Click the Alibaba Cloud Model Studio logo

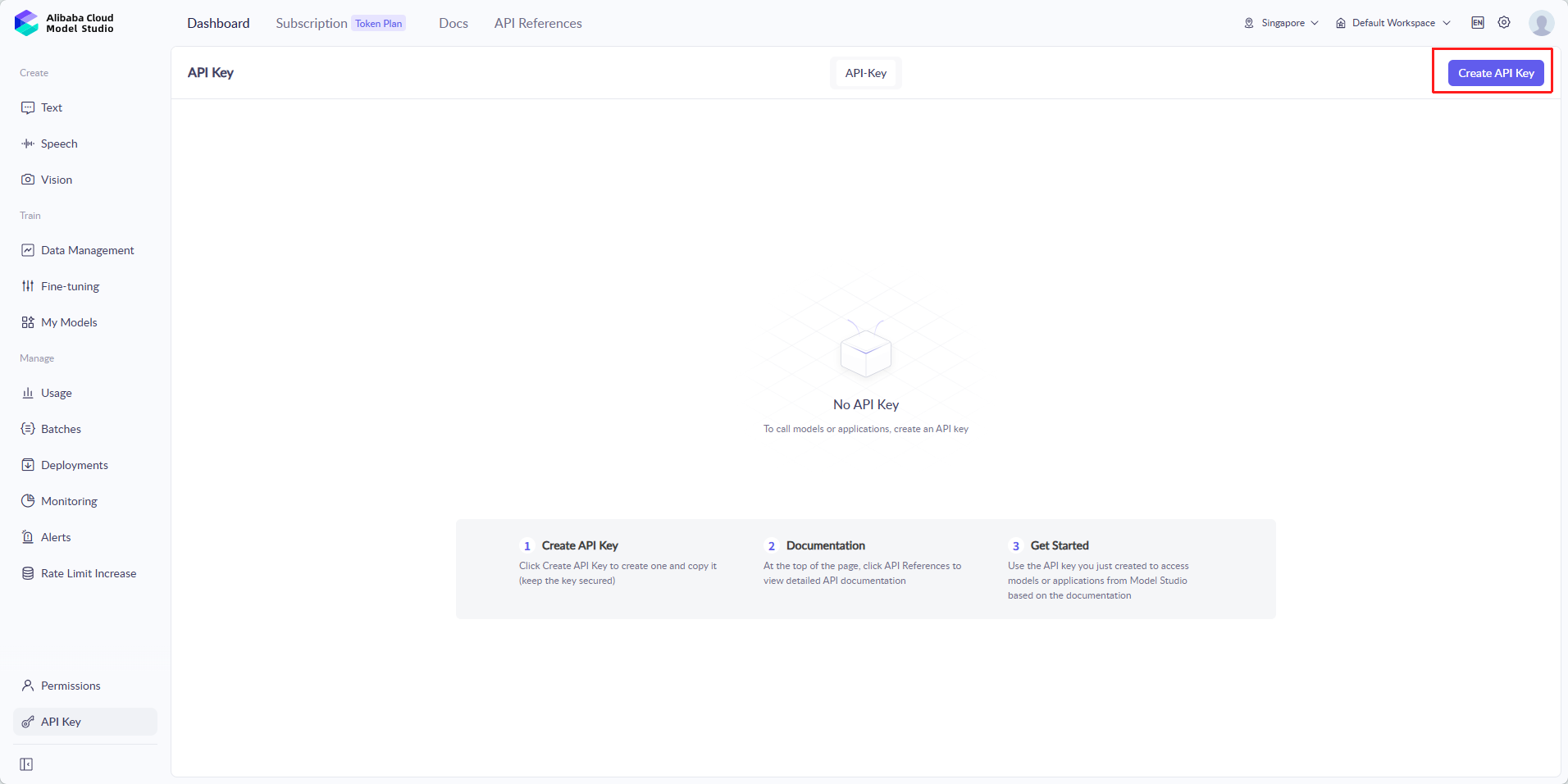tap(64, 23)
